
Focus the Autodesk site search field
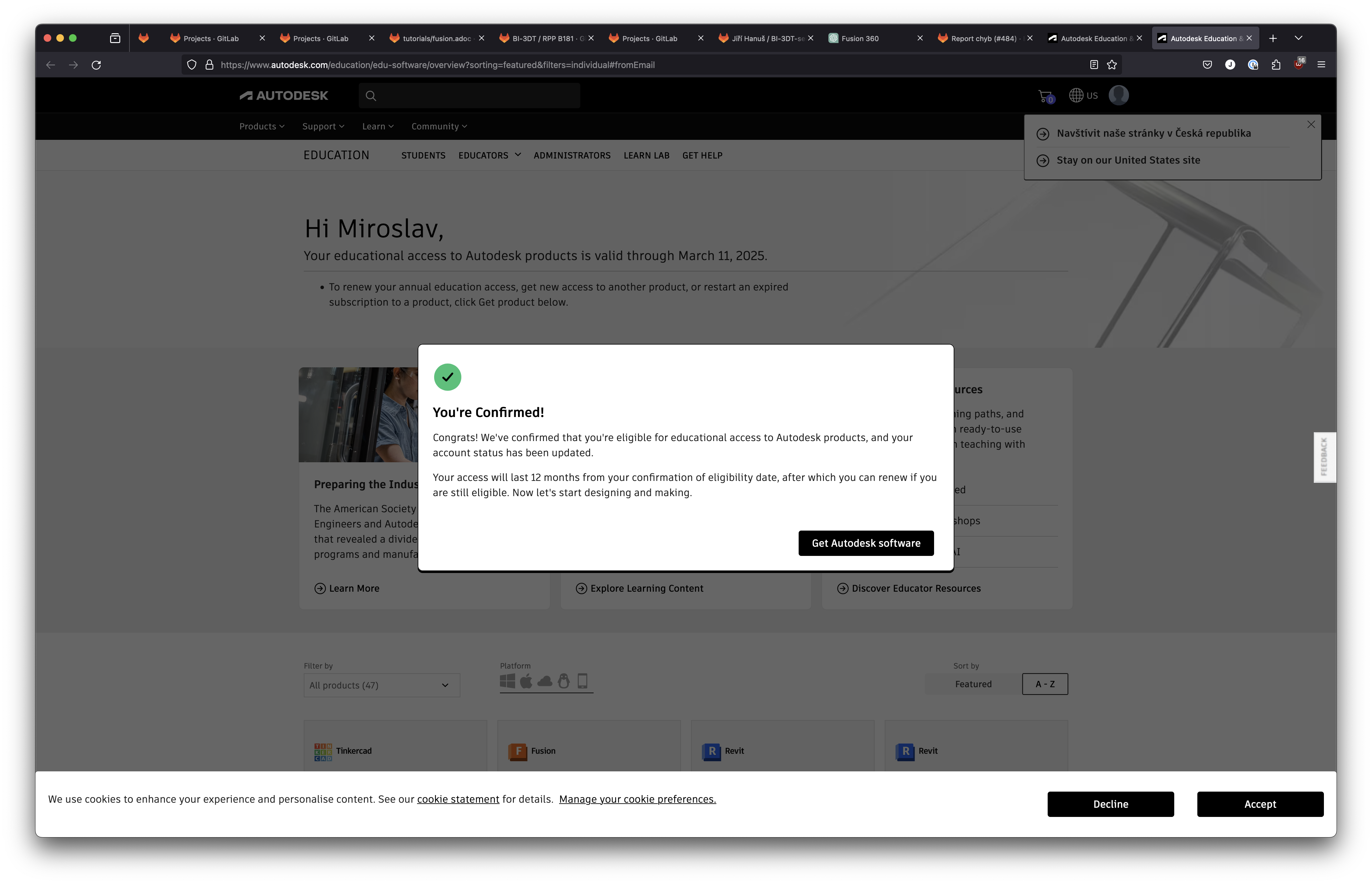coord(470,96)
